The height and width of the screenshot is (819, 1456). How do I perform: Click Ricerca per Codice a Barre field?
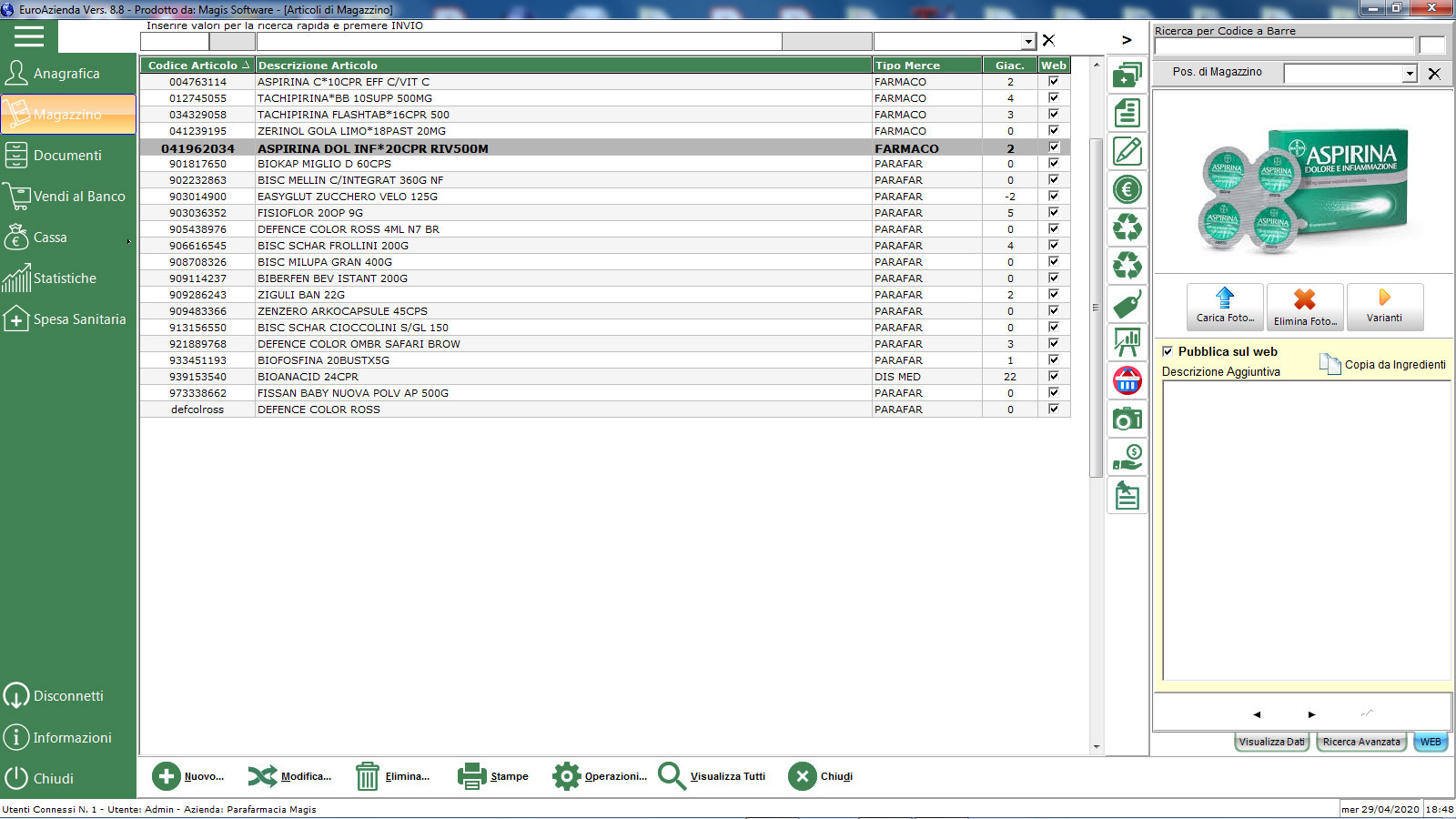[x=1284, y=45]
